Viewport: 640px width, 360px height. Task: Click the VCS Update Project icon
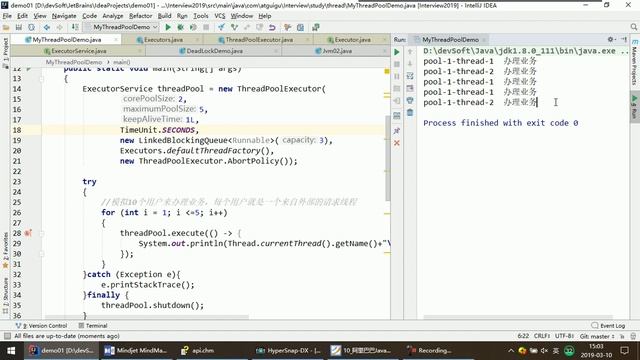point(221,27)
